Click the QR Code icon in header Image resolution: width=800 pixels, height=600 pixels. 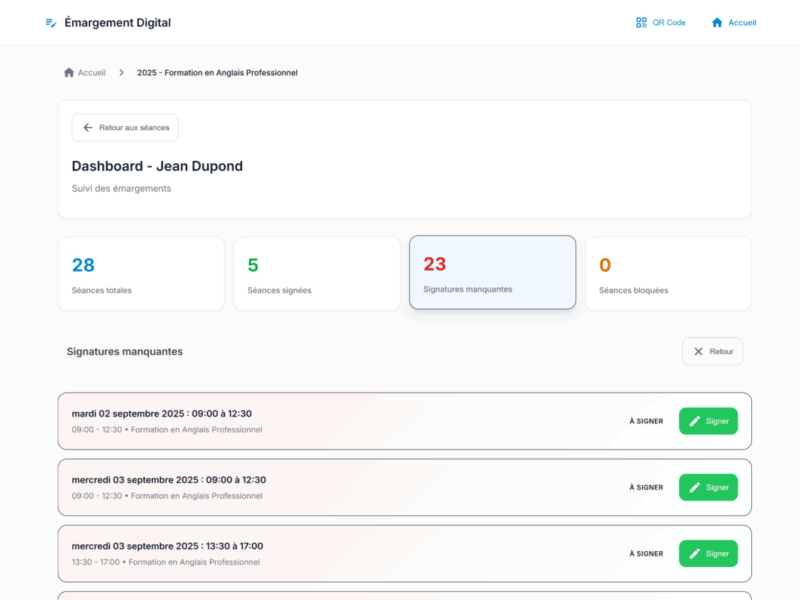click(641, 22)
